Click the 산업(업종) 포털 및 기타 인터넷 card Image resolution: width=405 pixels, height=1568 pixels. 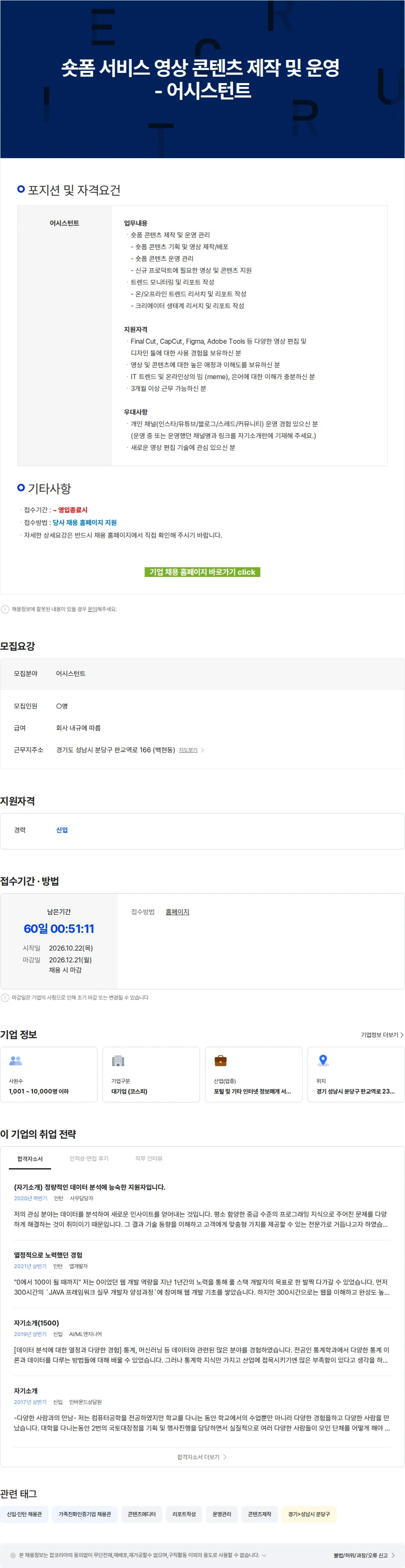tap(254, 1074)
